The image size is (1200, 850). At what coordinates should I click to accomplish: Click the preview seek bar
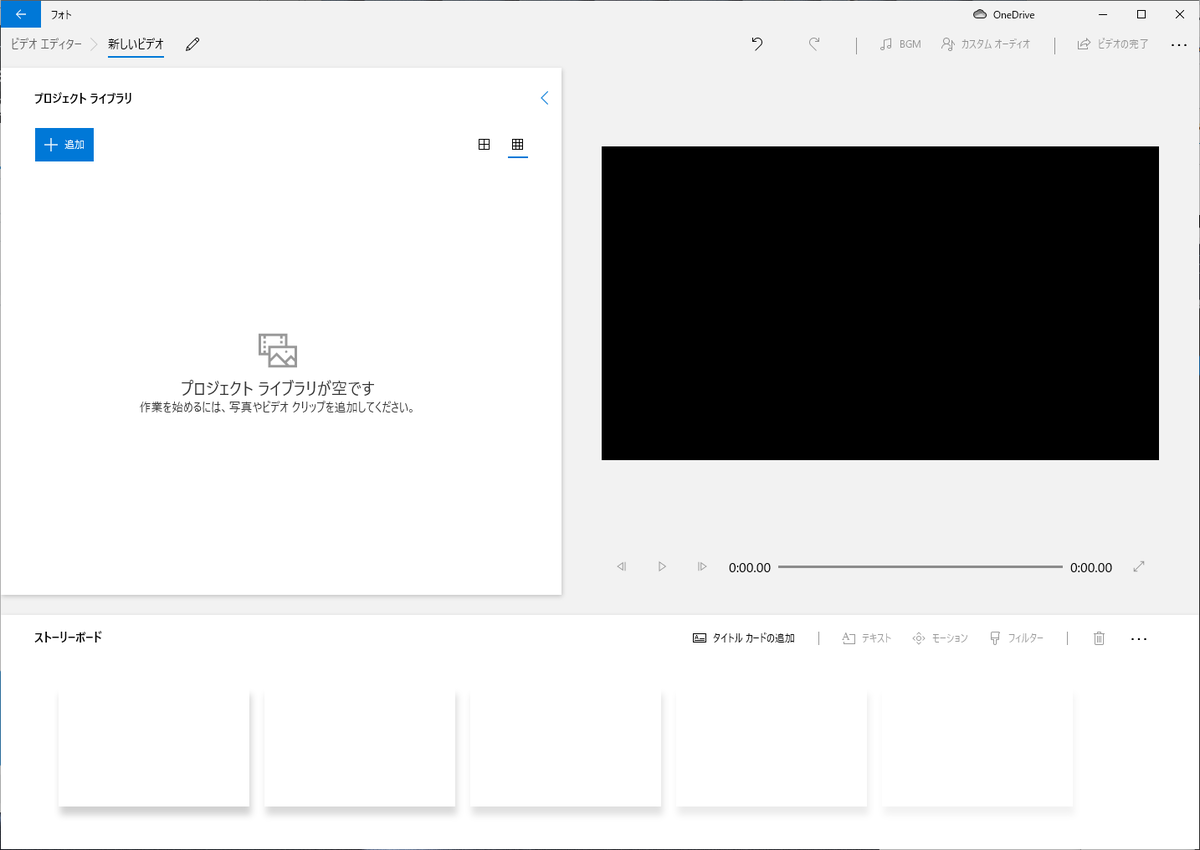[920, 567]
